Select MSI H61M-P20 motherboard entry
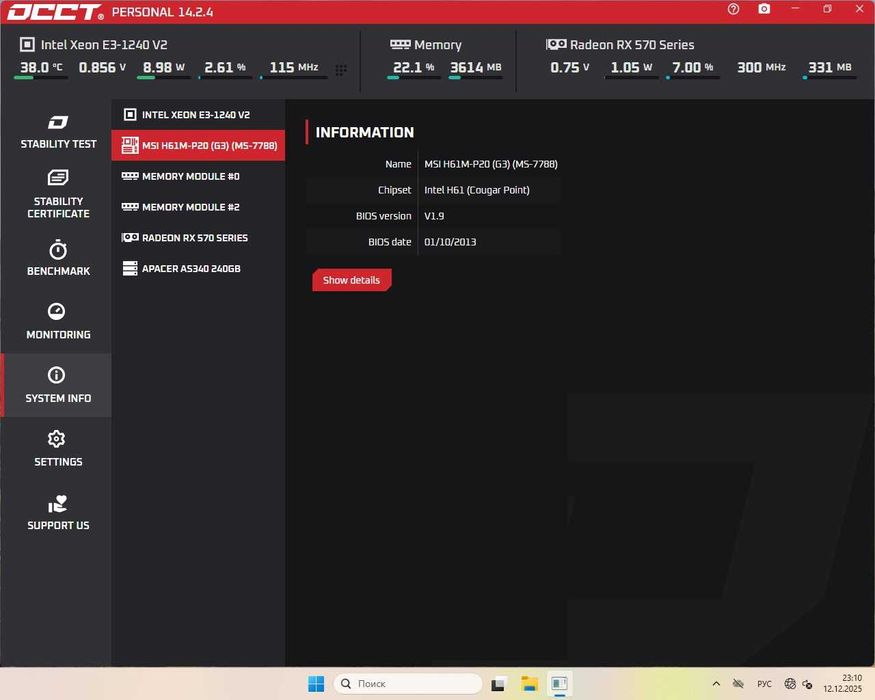875x700 pixels. coord(198,145)
